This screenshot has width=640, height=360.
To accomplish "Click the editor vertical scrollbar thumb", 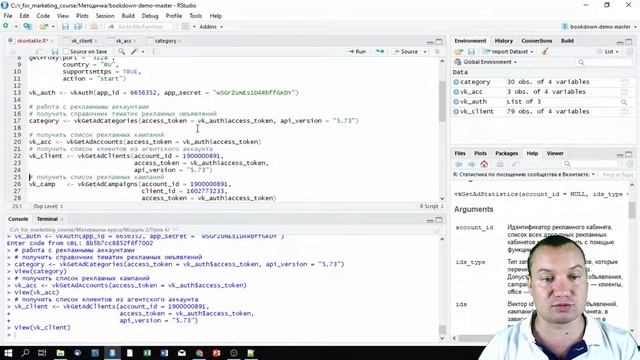I will (442, 101).
